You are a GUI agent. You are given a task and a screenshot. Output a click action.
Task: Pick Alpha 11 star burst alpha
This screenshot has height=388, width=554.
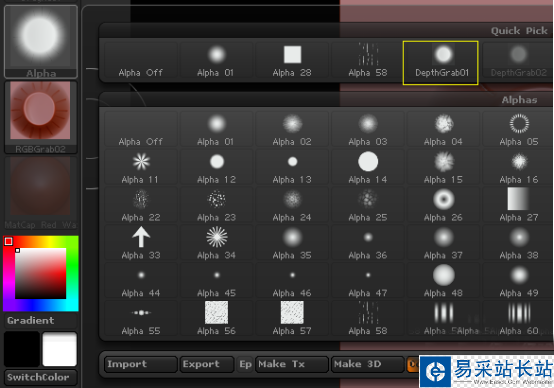141,167
